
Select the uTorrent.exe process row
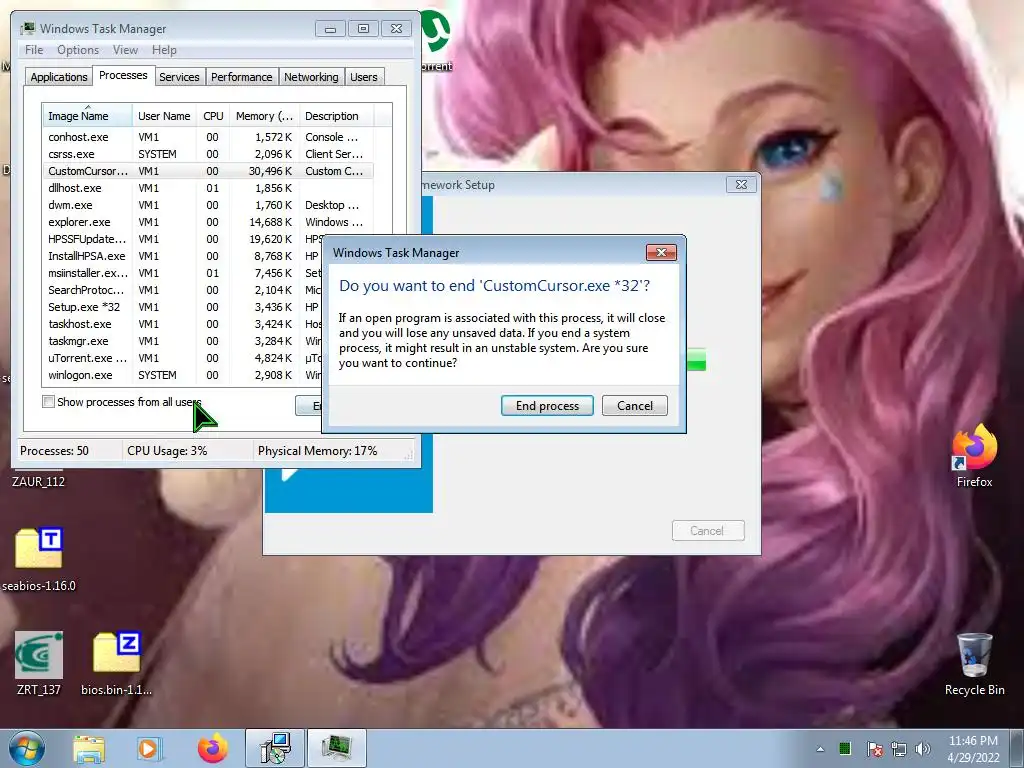coord(183,358)
